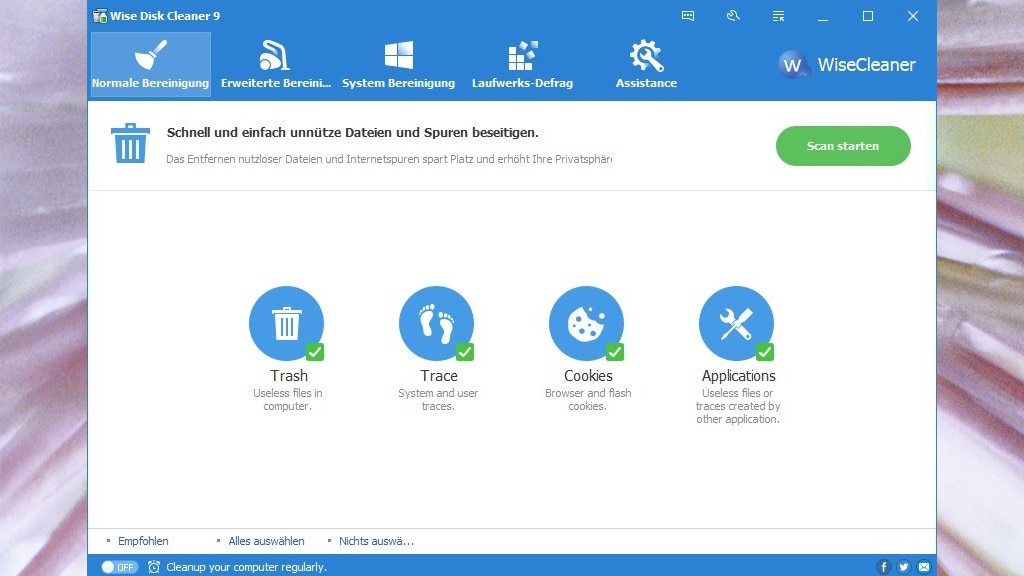Click the Cookies category icon
The width and height of the screenshot is (1024, 576).
pyautogui.click(x=586, y=323)
